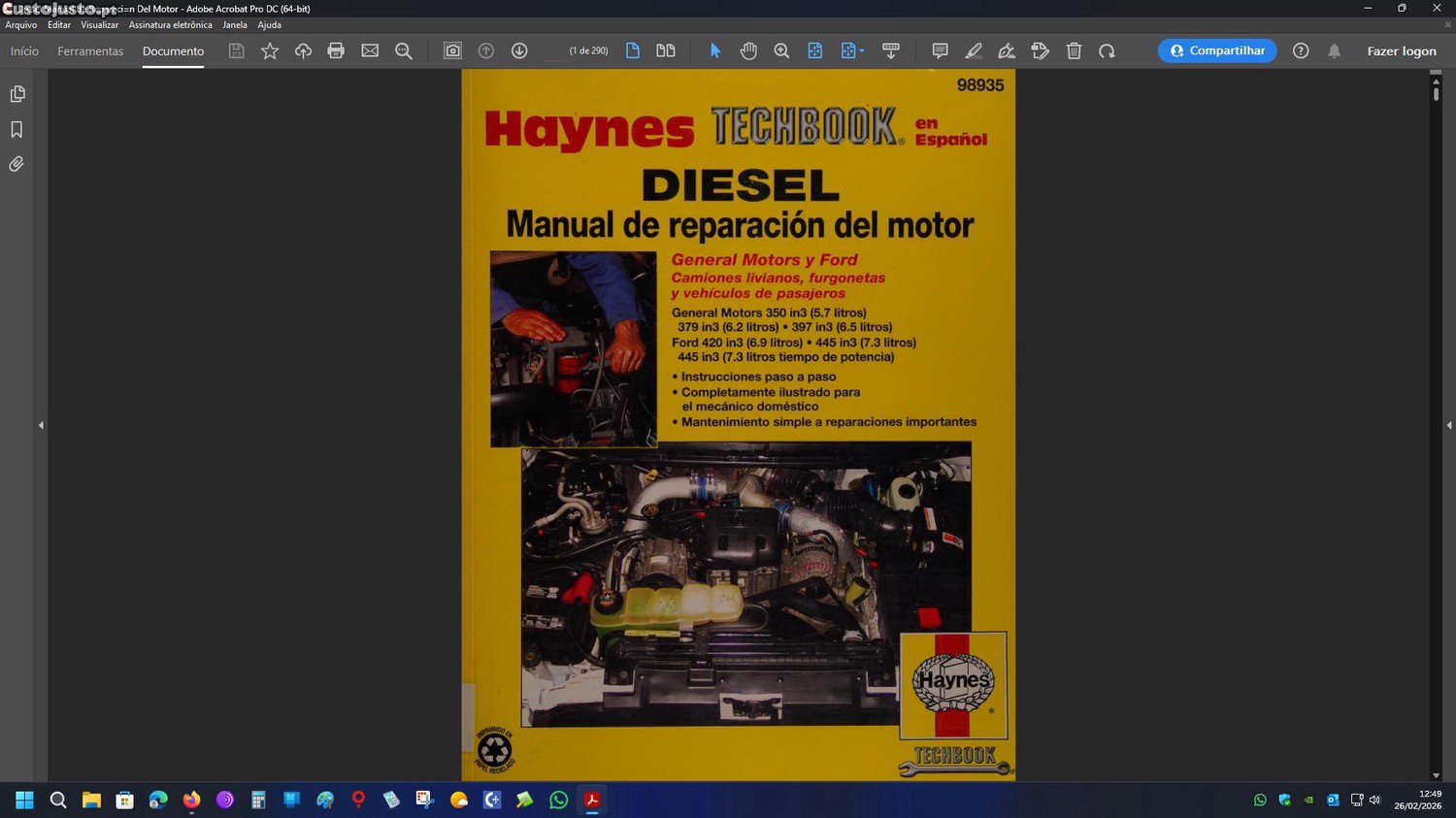Click Fazer logon to sign in
This screenshot has width=1456, height=818.
pyautogui.click(x=1401, y=51)
